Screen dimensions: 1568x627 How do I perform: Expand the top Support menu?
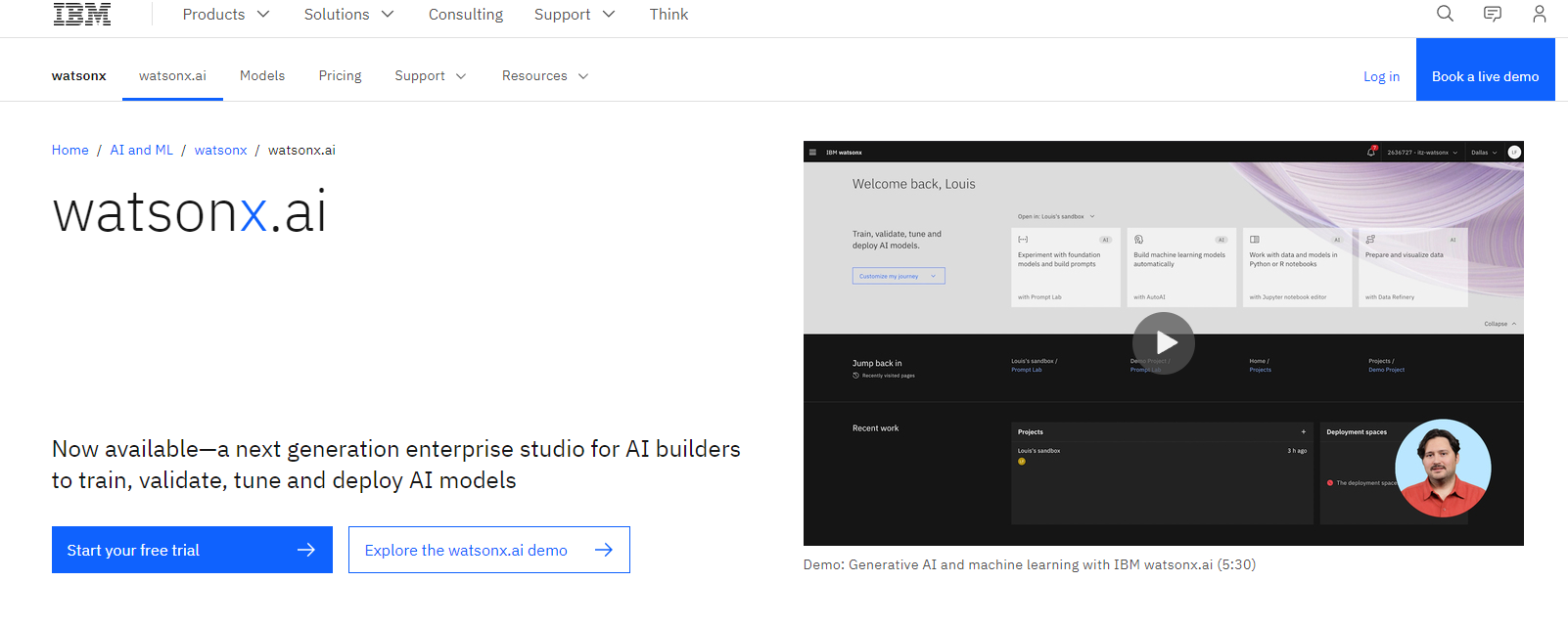tap(575, 14)
